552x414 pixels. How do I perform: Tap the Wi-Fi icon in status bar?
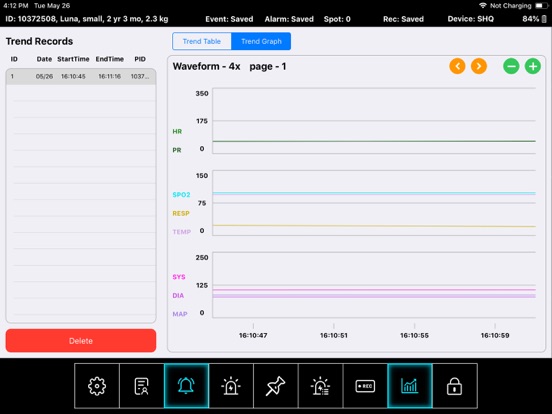click(x=483, y=6)
